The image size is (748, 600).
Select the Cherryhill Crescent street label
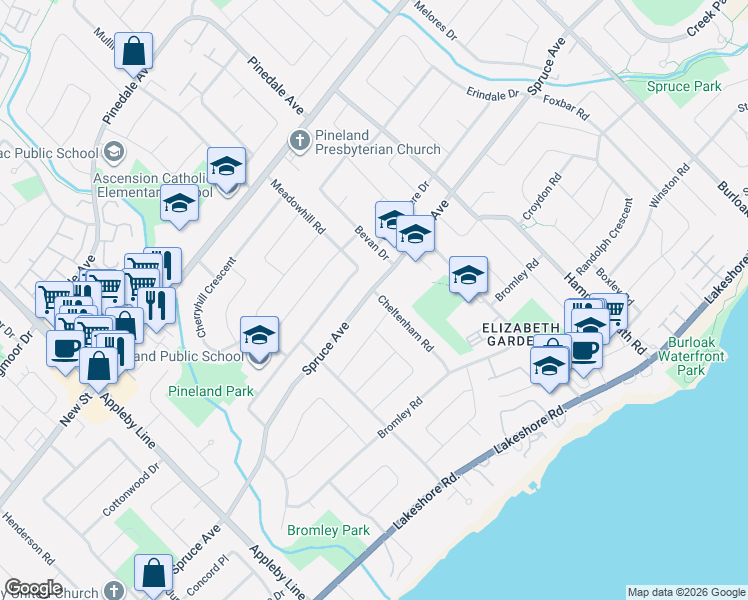(x=216, y=297)
